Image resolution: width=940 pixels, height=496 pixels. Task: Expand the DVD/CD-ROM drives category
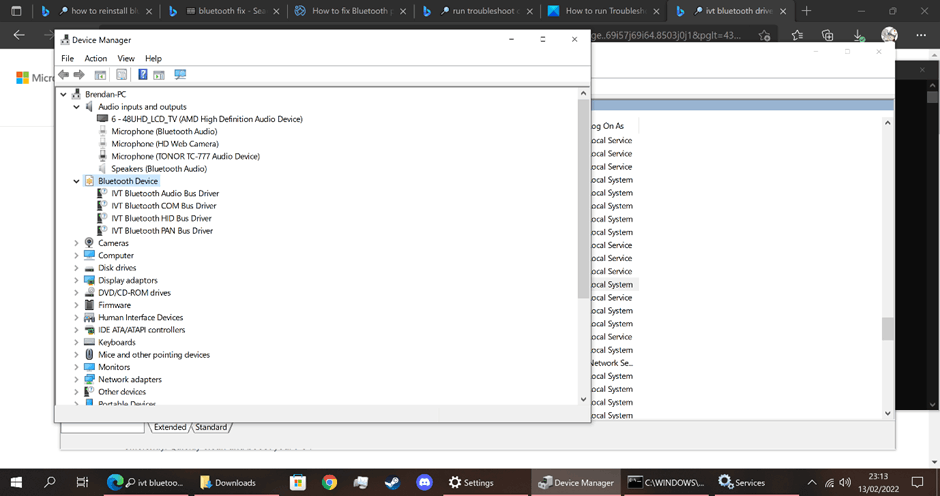tap(76, 293)
